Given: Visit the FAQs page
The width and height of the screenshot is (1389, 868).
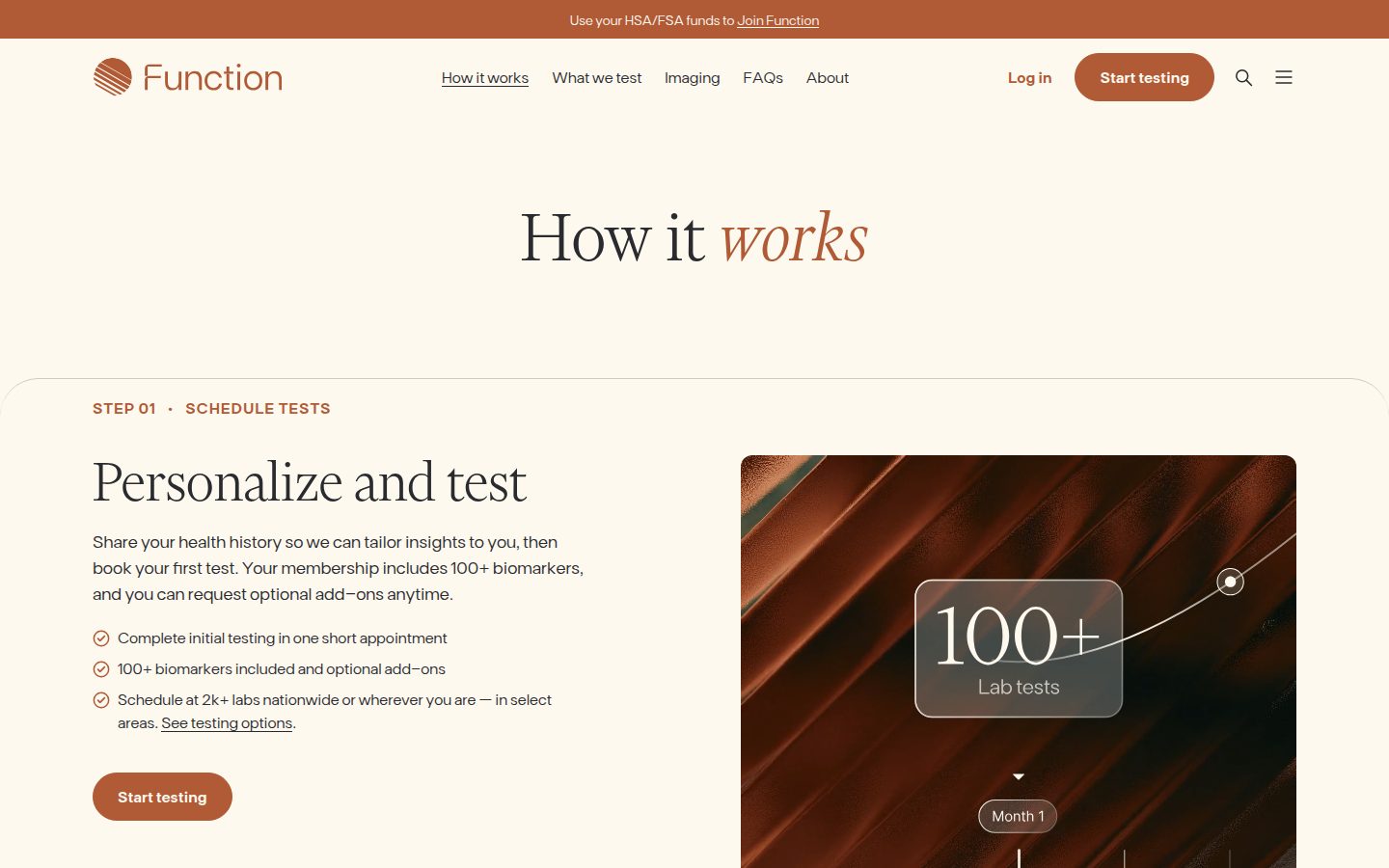Looking at the screenshot, I should [x=763, y=78].
